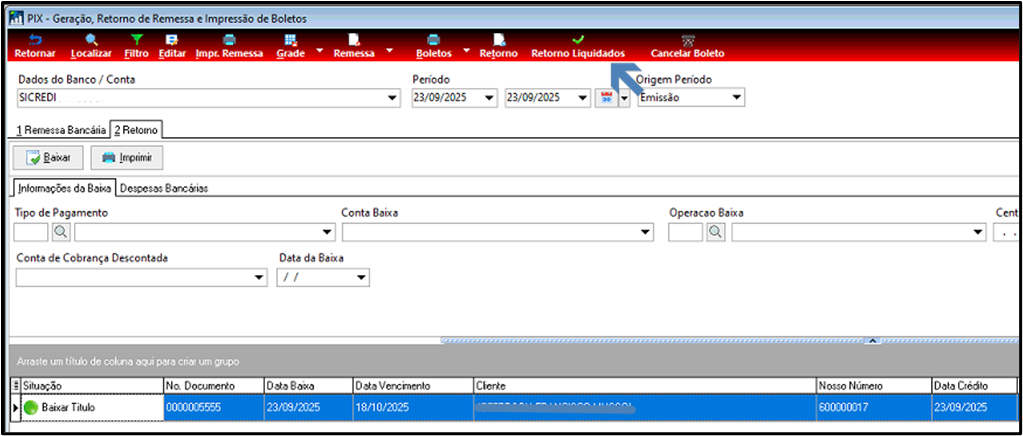Click green Baixar Titulo status icon
Image resolution: width=1023 pixels, height=436 pixels.
click(31, 407)
